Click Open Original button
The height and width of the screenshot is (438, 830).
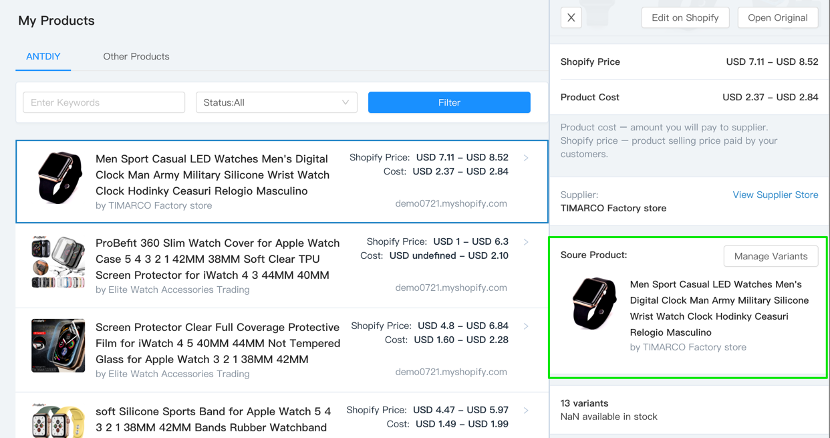coord(778,17)
